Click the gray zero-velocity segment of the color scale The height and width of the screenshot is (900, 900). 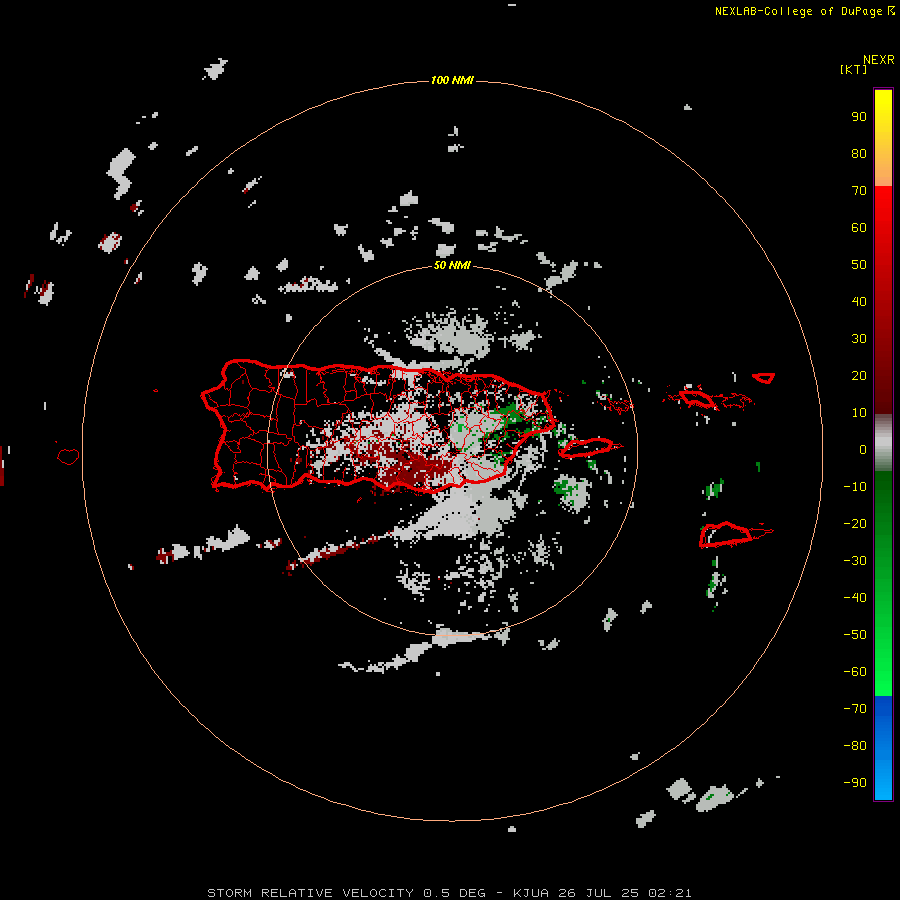point(883,443)
